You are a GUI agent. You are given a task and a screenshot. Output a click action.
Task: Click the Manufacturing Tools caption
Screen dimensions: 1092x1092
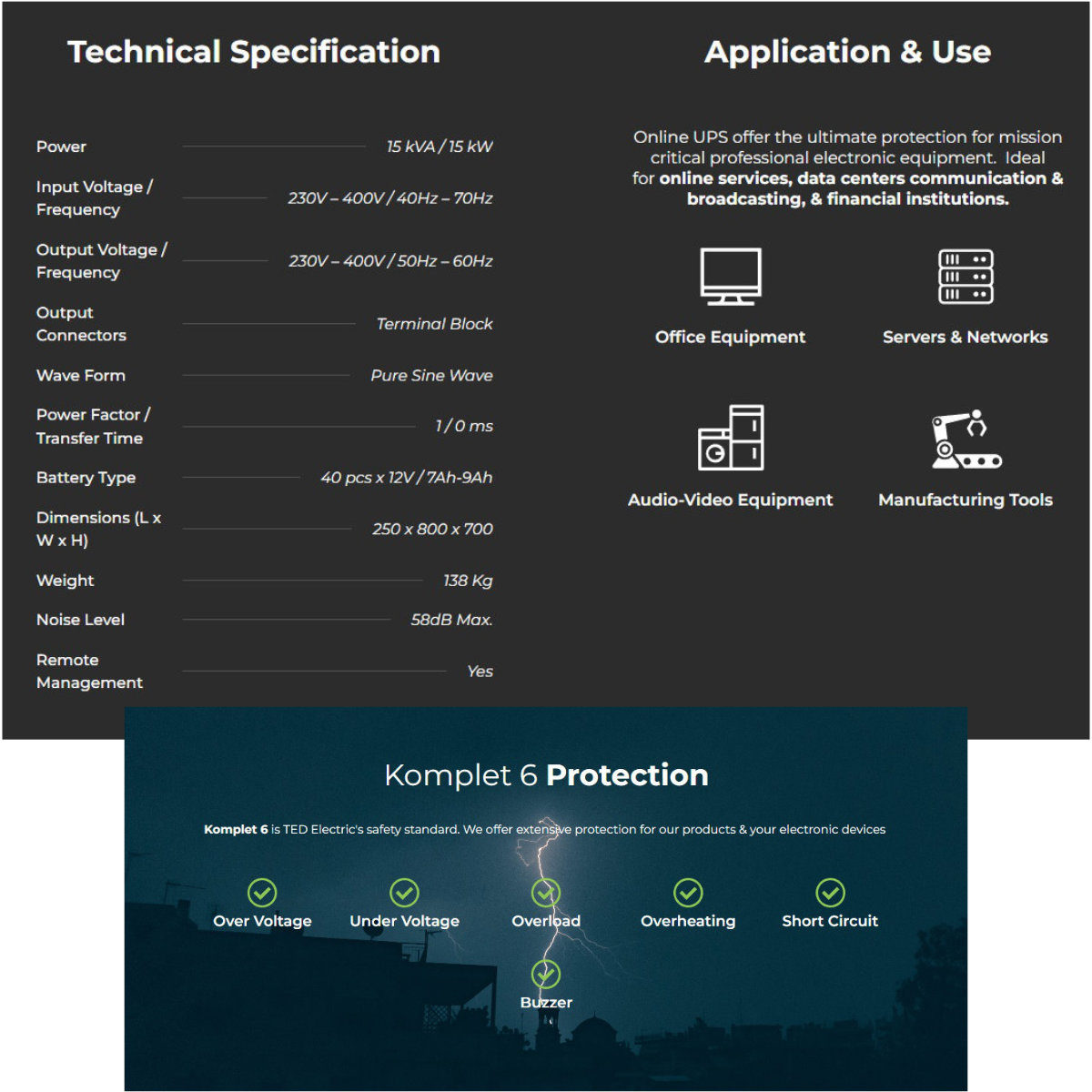point(966,500)
